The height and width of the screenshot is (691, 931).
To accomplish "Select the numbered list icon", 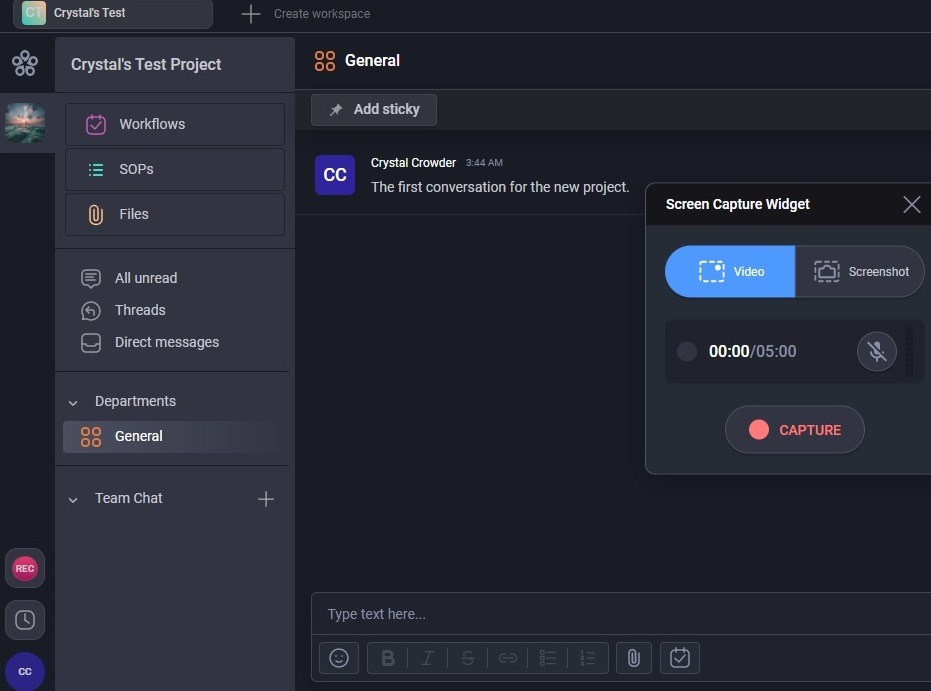I will click(587, 657).
